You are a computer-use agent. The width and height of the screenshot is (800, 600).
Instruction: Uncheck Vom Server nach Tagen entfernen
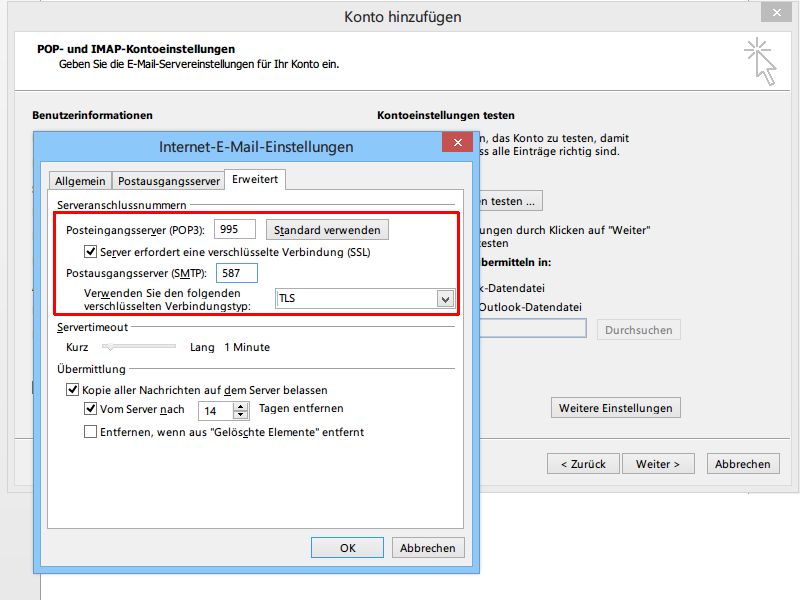coord(90,409)
